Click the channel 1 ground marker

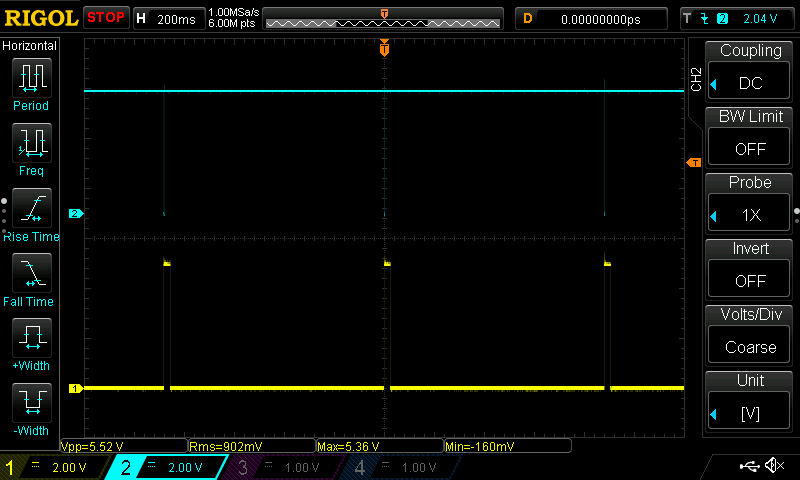76,389
